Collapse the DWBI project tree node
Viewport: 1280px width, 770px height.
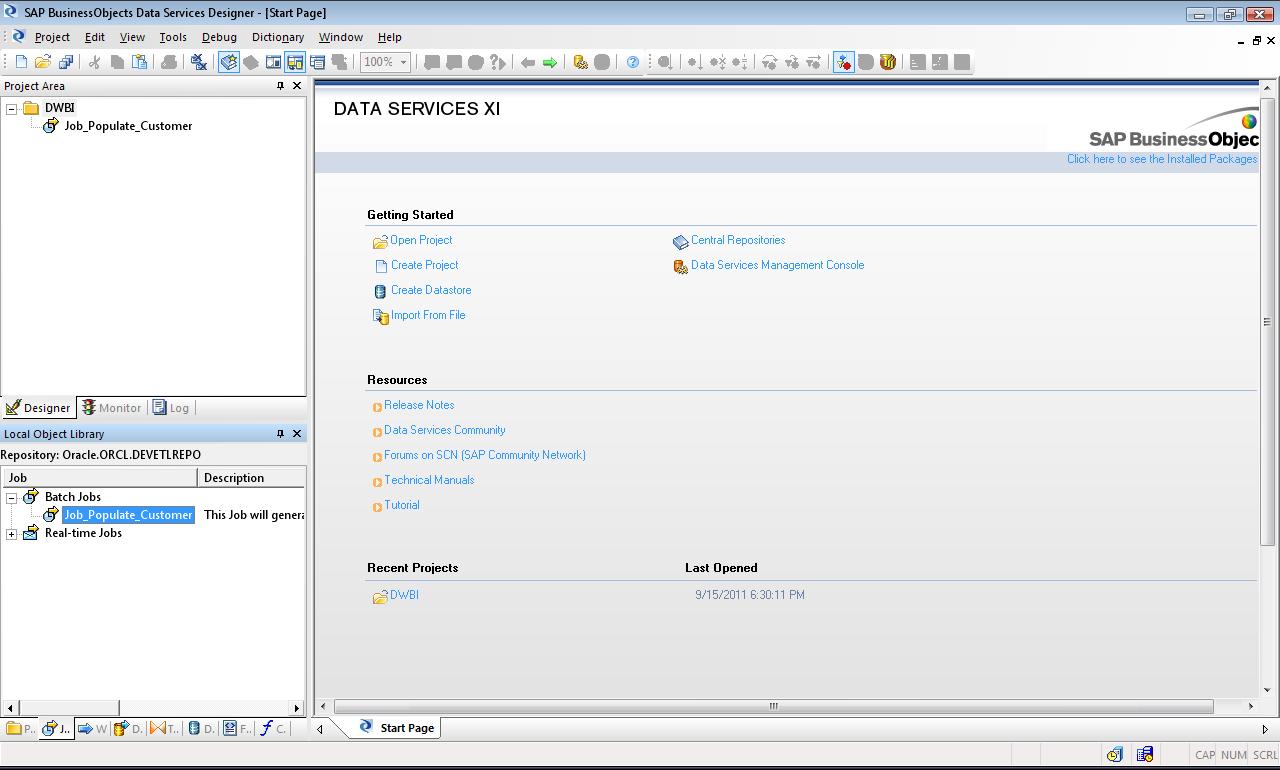tap(12, 108)
